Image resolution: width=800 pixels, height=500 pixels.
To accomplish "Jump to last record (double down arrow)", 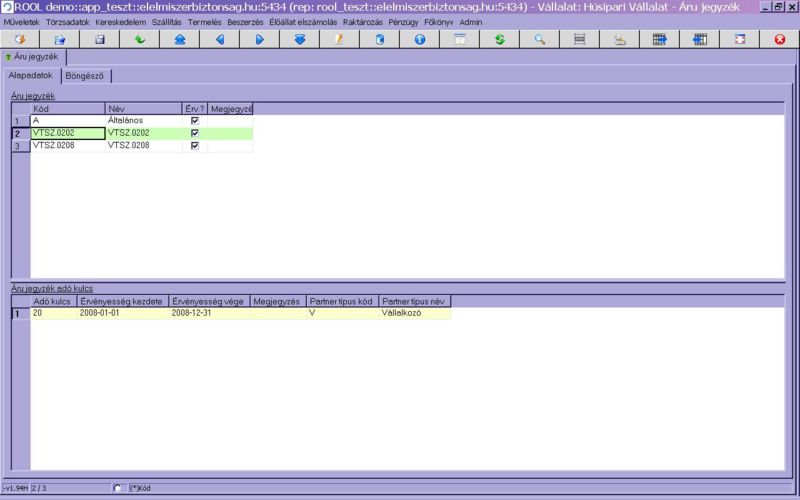I will pos(300,40).
